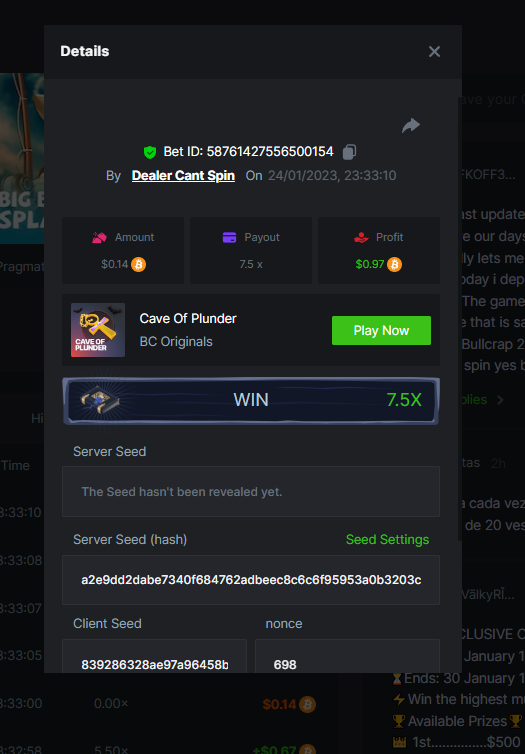Screen dimensions: 525x754
Task: Click the treasure chest icon in banner
Action: tap(99, 400)
